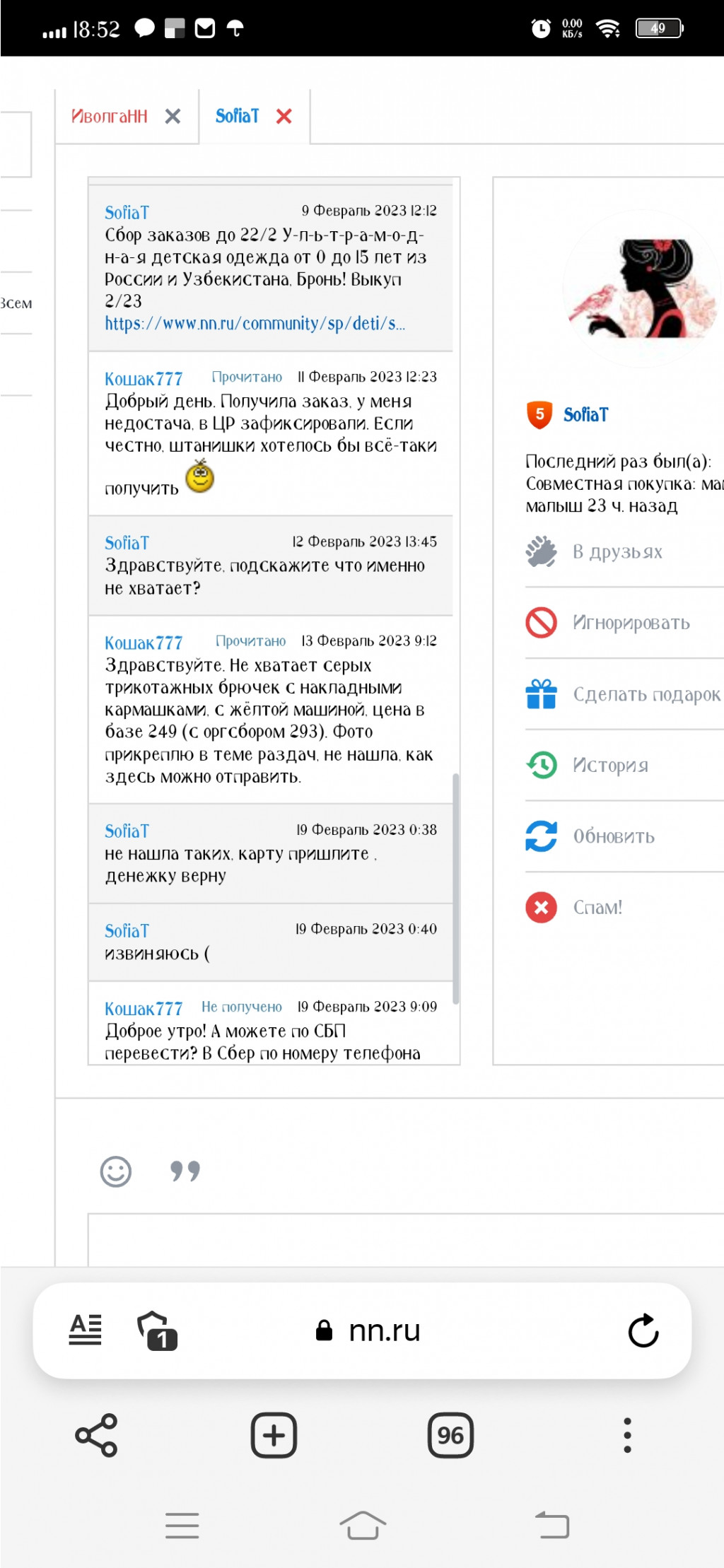
Task: Click the Игнорировать prohibition icon
Action: (x=542, y=623)
